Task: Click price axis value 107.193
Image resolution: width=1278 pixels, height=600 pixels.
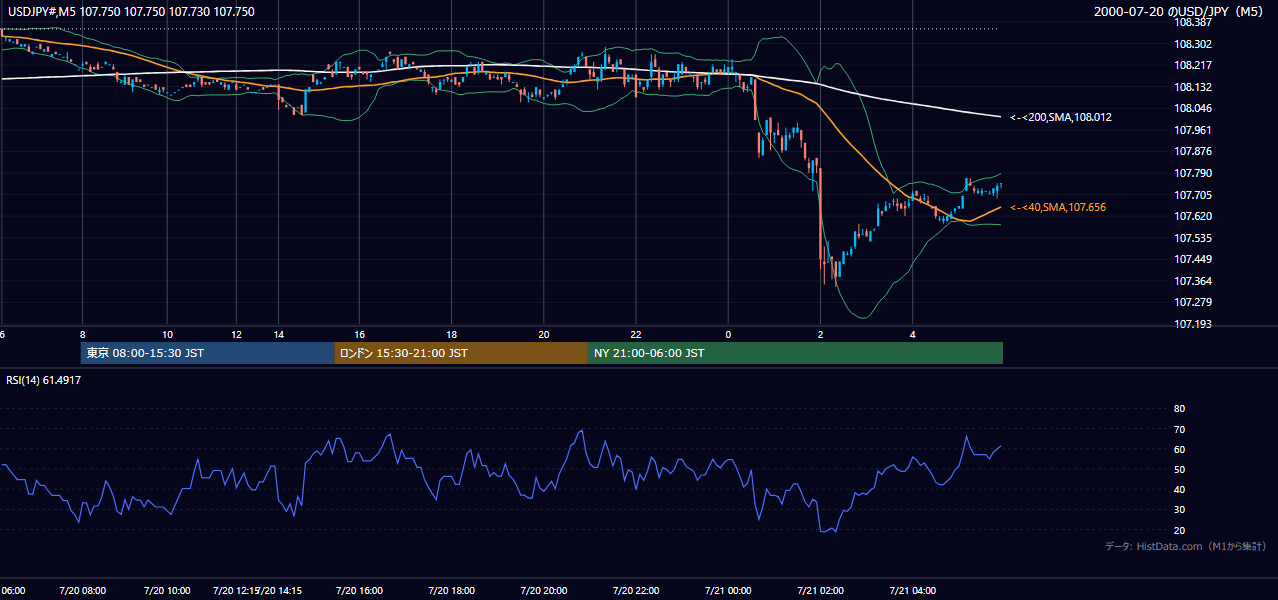Action: pyautogui.click(x=1193, y=324)
